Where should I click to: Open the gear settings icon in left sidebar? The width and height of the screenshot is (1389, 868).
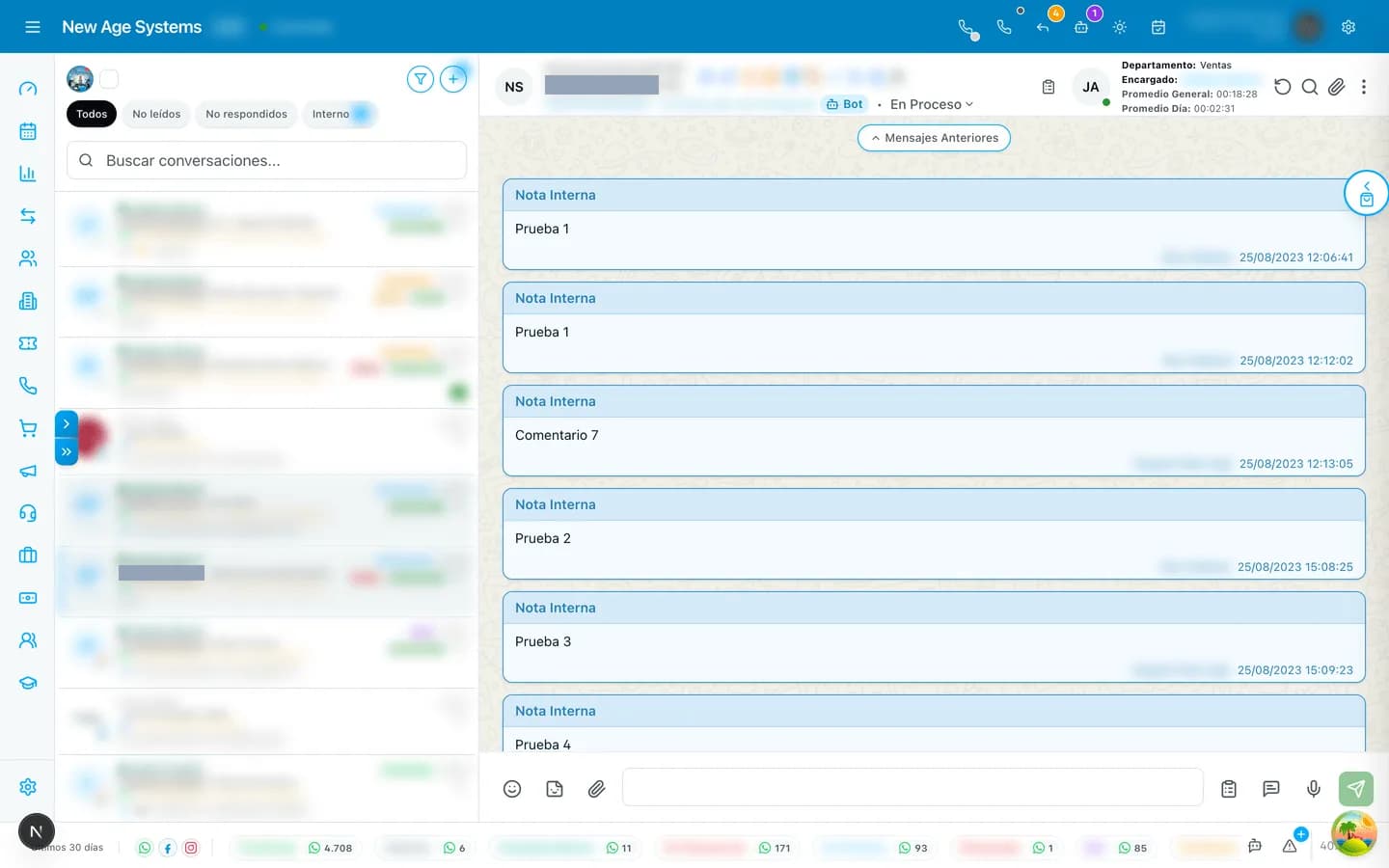pyautogui.click(x=28, y=787)
